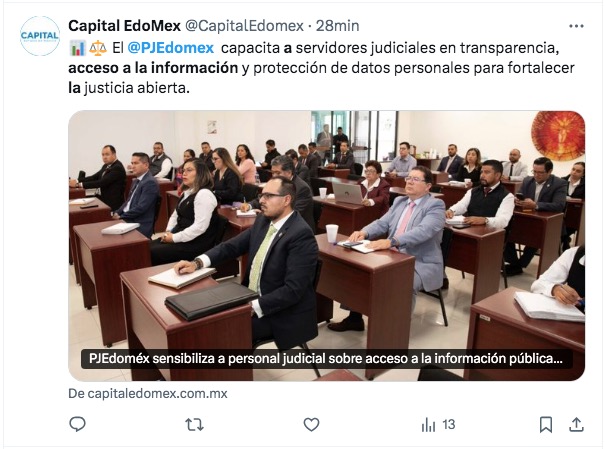This screenshot has width=605, height=449.
Task: Open the three-dot more options menu
Action: (x=576, y=26)
